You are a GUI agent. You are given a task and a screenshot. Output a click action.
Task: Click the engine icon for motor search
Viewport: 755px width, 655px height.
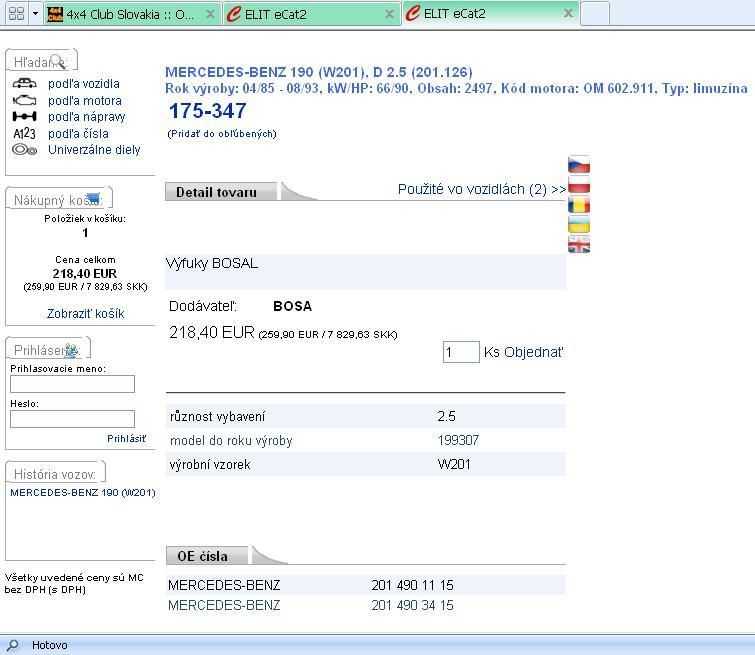pyautogui.click(x=25, y=100)
